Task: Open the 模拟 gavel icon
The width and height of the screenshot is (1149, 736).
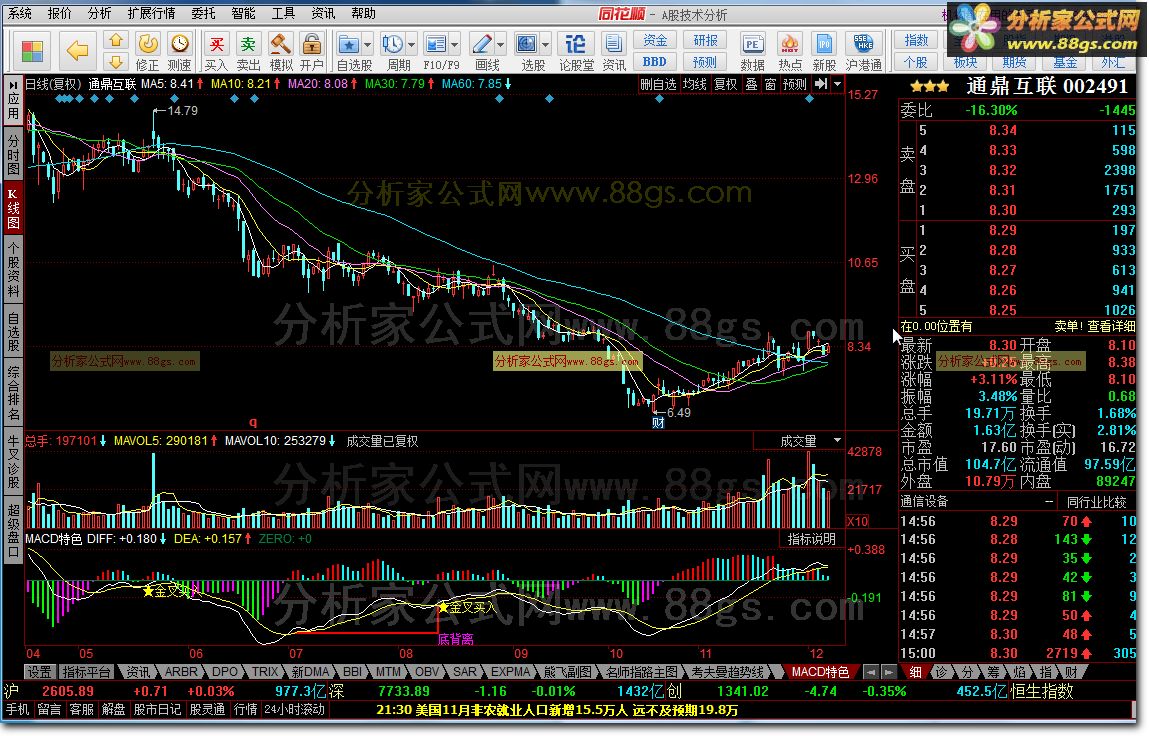Action: pos(281,52)
